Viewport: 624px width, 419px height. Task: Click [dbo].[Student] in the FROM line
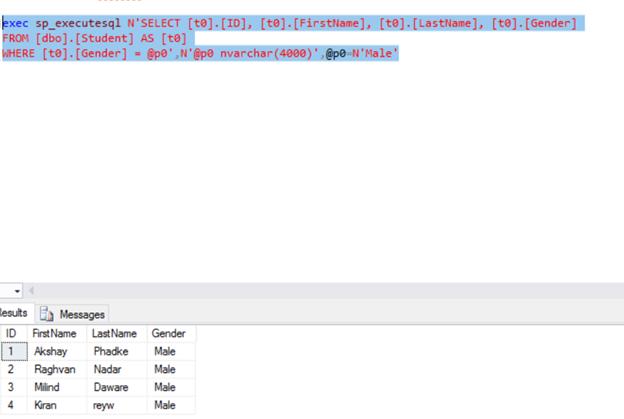[x=84, y=39]
